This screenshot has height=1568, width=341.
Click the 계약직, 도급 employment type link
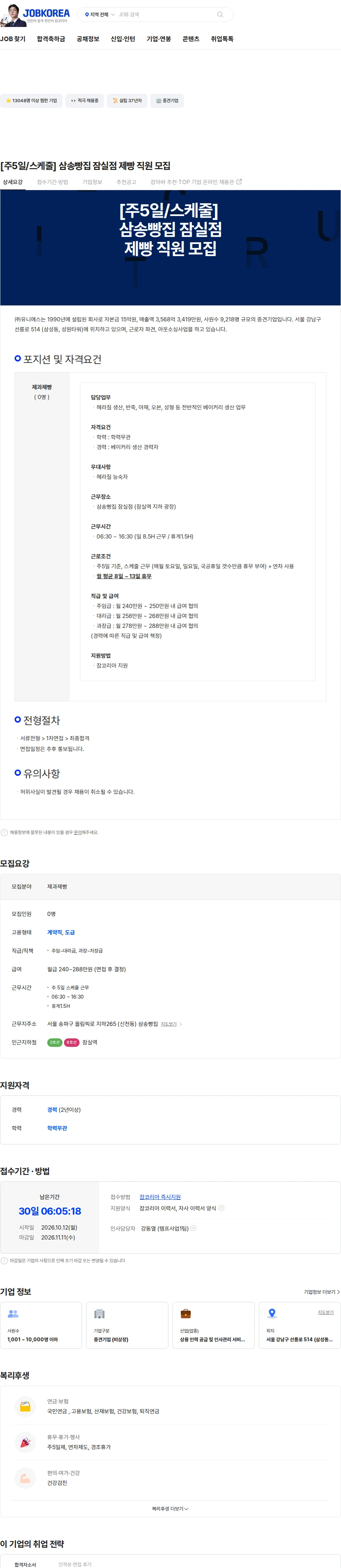[61, 932]
